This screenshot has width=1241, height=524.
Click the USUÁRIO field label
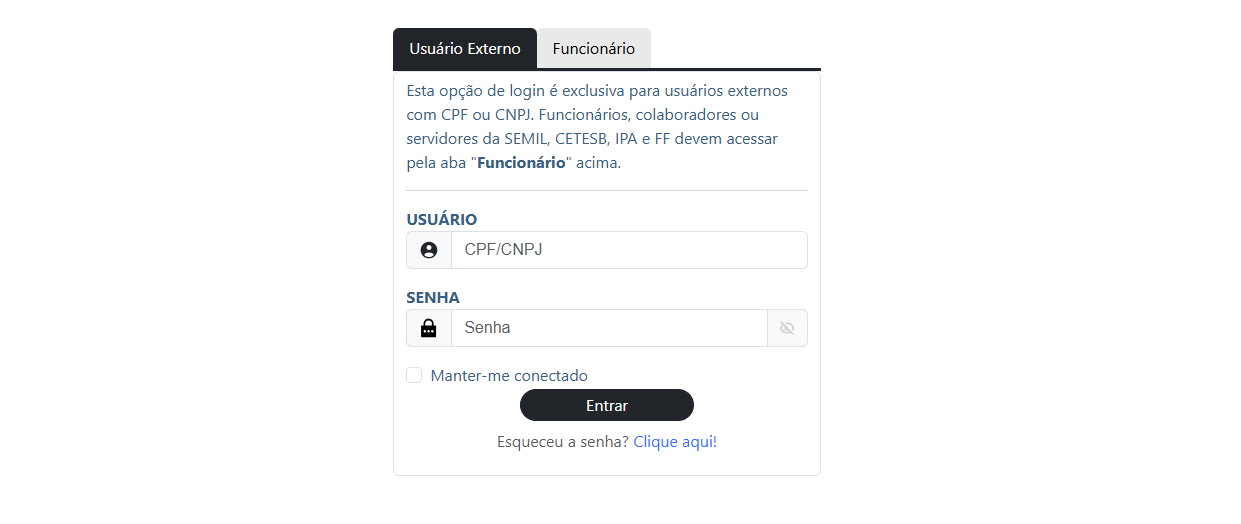click(442, 219)
